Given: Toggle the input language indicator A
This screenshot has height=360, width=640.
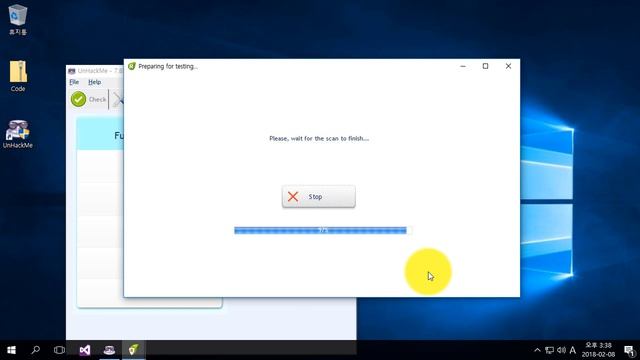Looking at the screenshot, I should pyautogui.click(x=573, y=350).
